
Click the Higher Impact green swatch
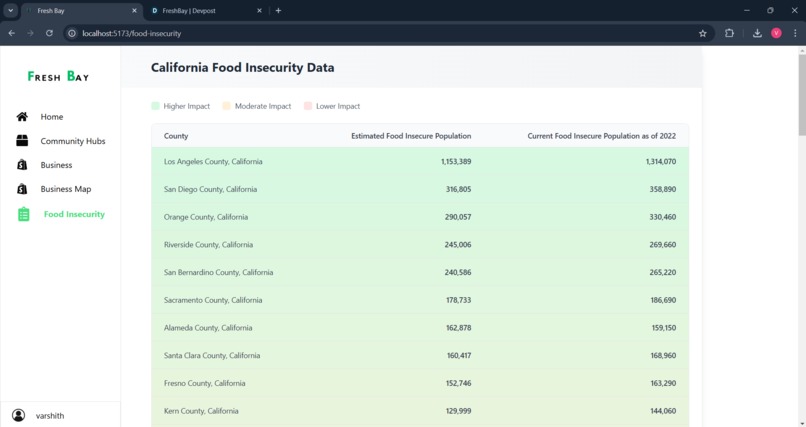[155, 106]
